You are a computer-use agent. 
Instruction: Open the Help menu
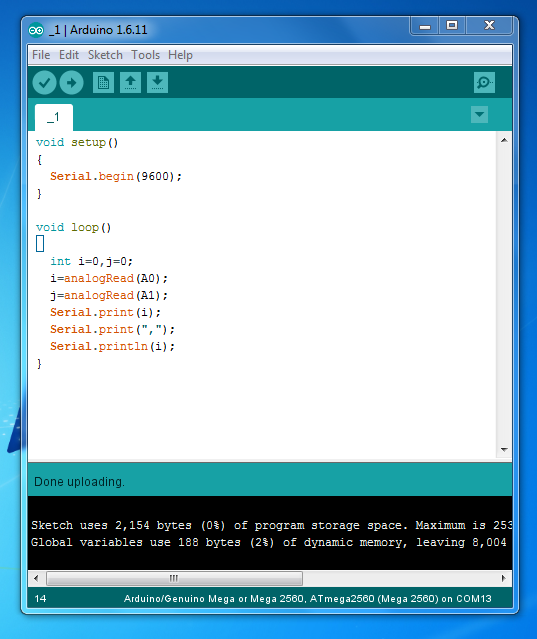(x=180, y=55)
